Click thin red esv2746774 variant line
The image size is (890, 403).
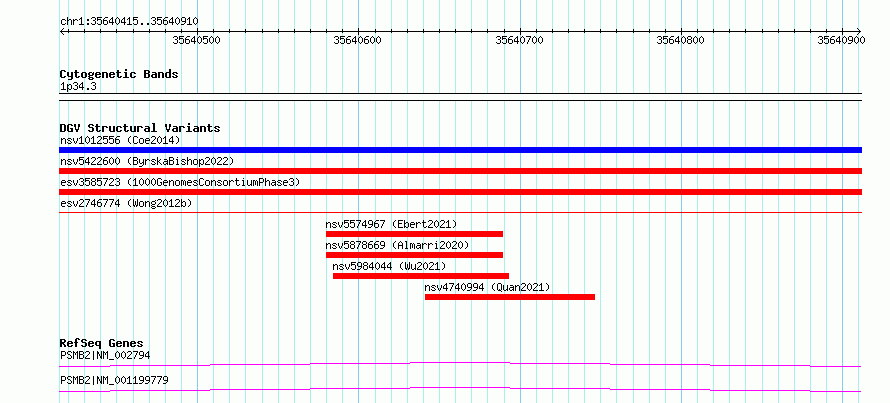pyautogui.click(x=460, y=212)
